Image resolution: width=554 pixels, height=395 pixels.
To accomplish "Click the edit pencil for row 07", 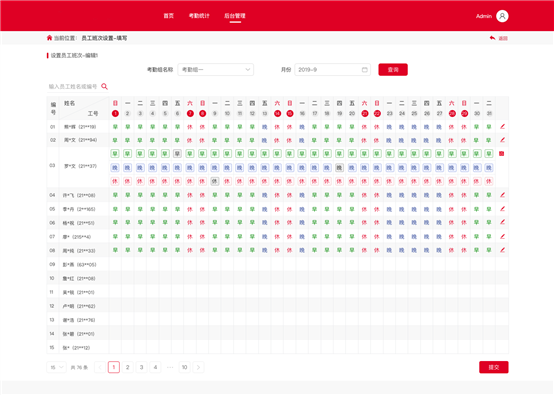I will (x=502, y=236).
